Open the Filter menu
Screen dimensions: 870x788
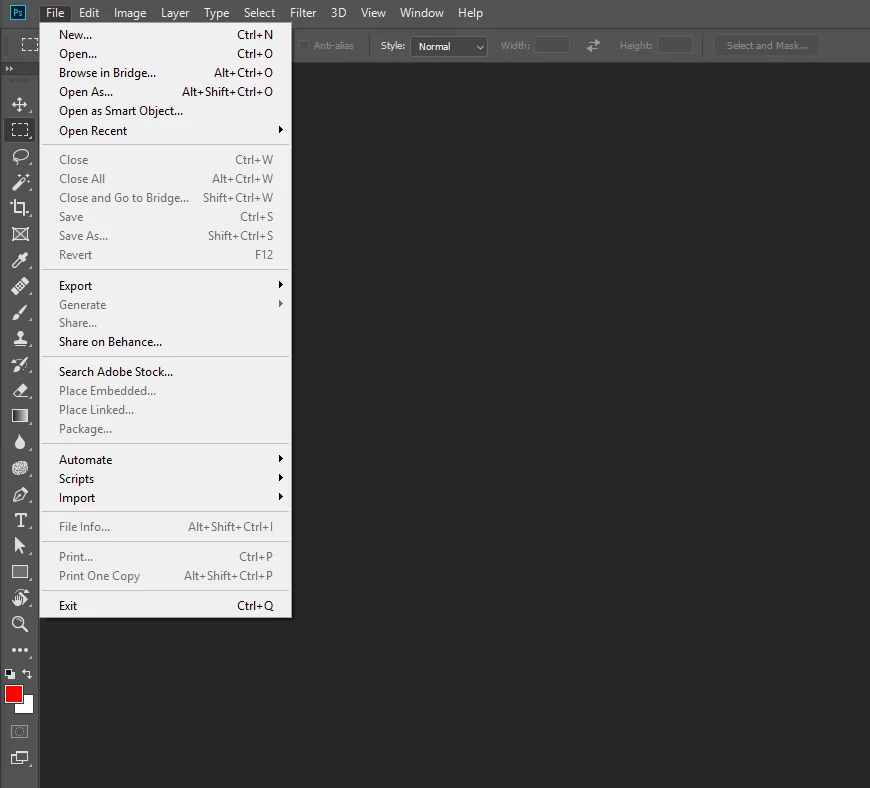(303, 13)
